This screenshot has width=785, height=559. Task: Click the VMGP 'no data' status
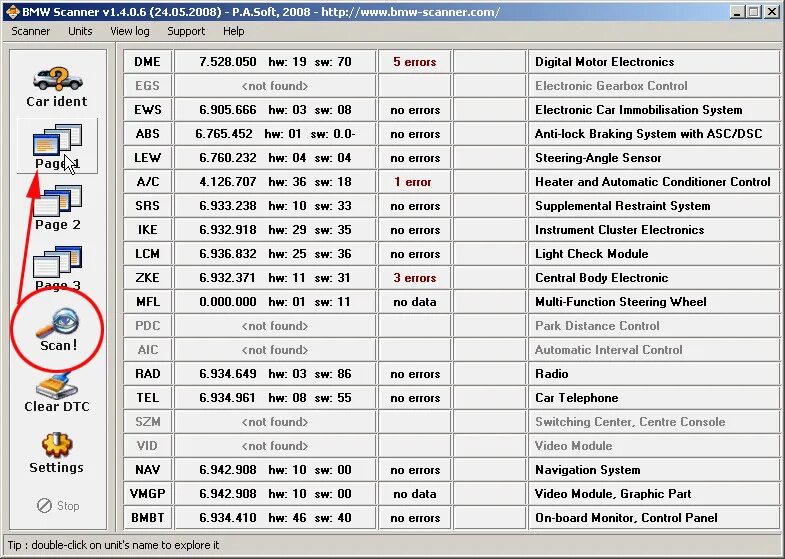pyautogui.click(x=415, y=494)
